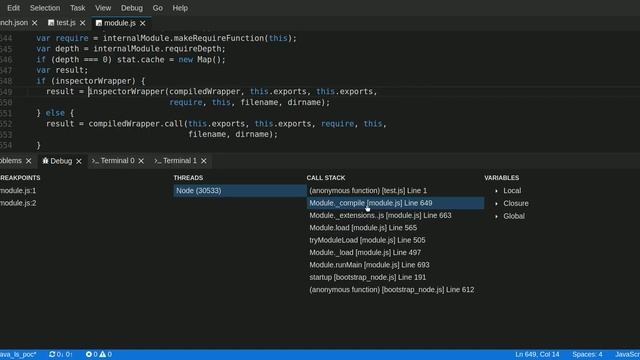Close the Debug panel tab
Image resolution: width=640 pixels, height=360 pixels.
point(79,161)
